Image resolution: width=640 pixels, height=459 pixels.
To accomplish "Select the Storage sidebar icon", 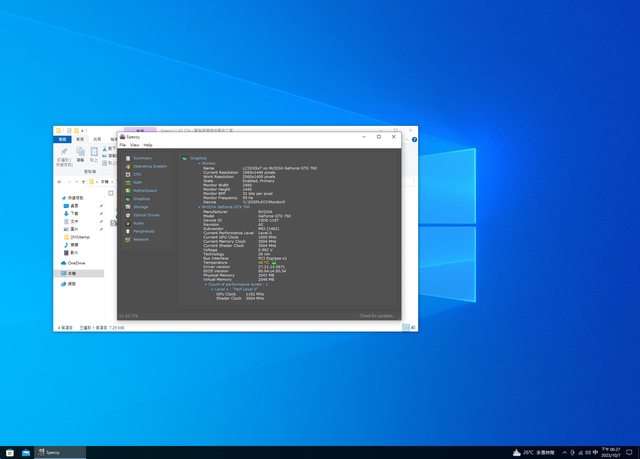I will pyautogui.click(x=127, y=207).
